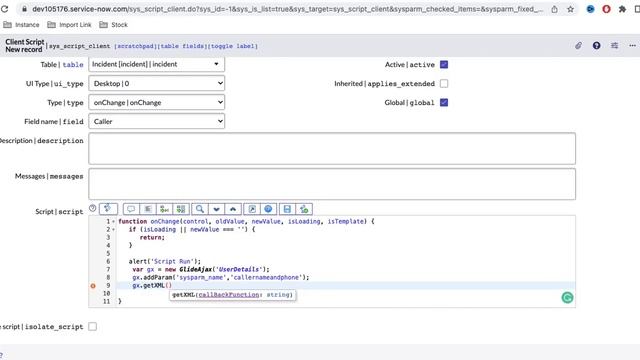Click the browser address bar URL

coord(287,9)
